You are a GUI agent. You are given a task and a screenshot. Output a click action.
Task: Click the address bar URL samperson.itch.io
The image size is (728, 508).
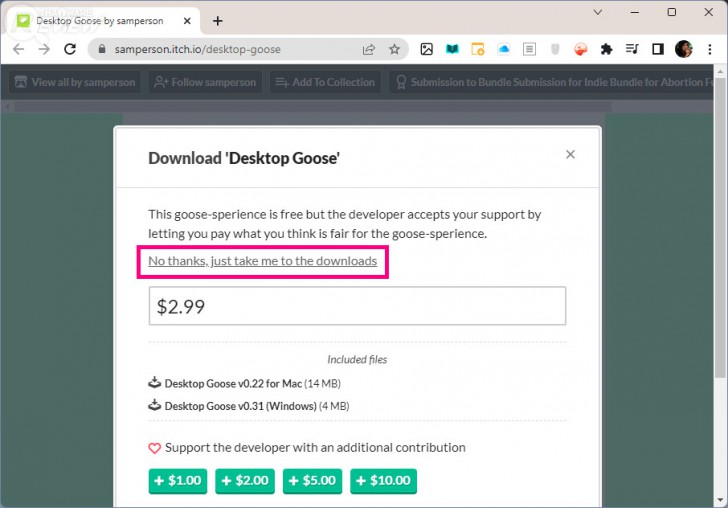[x=198, y=49]
